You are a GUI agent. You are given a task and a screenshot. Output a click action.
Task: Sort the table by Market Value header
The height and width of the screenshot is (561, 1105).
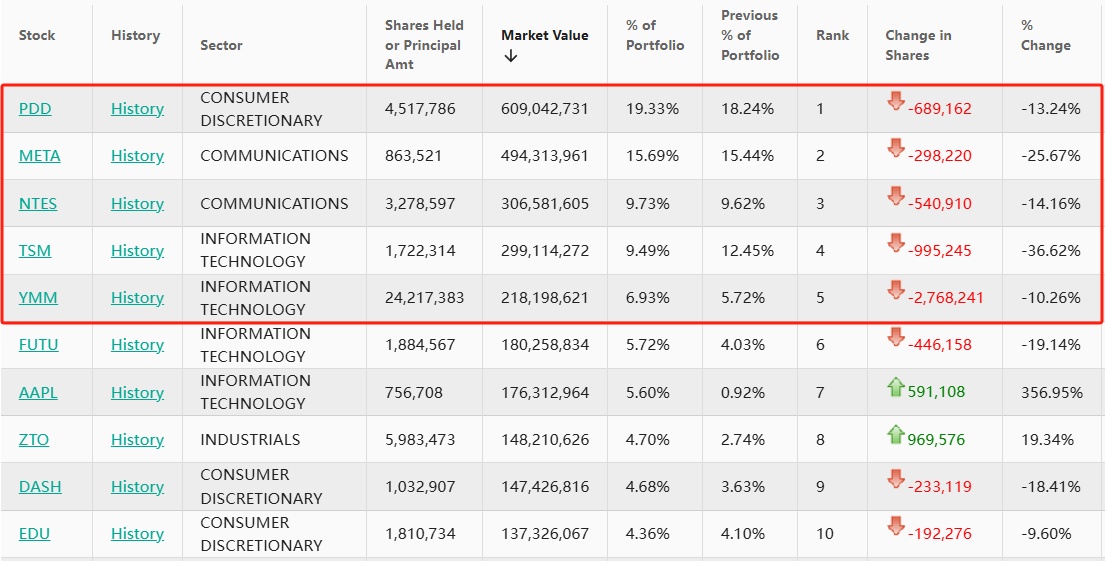point(544,35)
